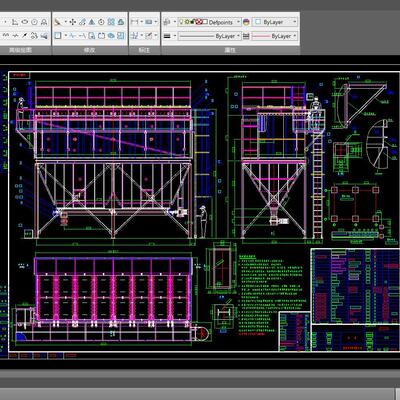Choose the Ellipse draw tool
This screenshot has width=400, height=400.
tap(25, 22)
